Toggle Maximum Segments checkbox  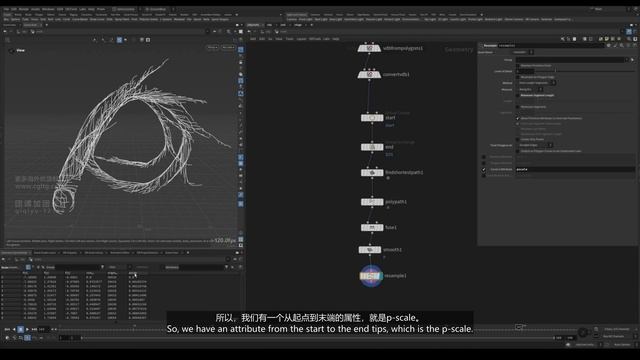point(518,107)
